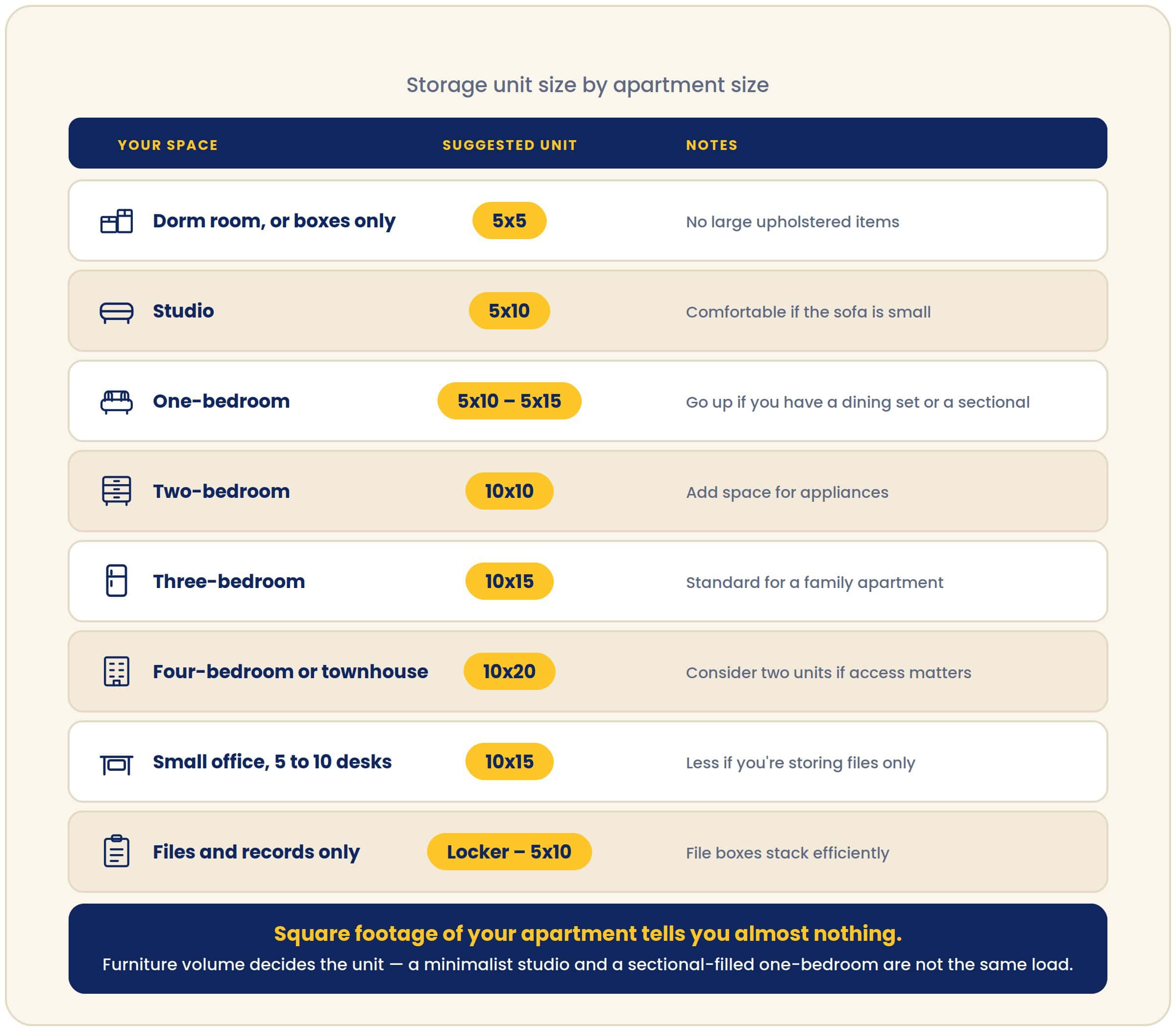This screenshot has height=1031, width=1176.
Task: Select the Locker – 5x10 badge
Action: click(x=509, y=852)
